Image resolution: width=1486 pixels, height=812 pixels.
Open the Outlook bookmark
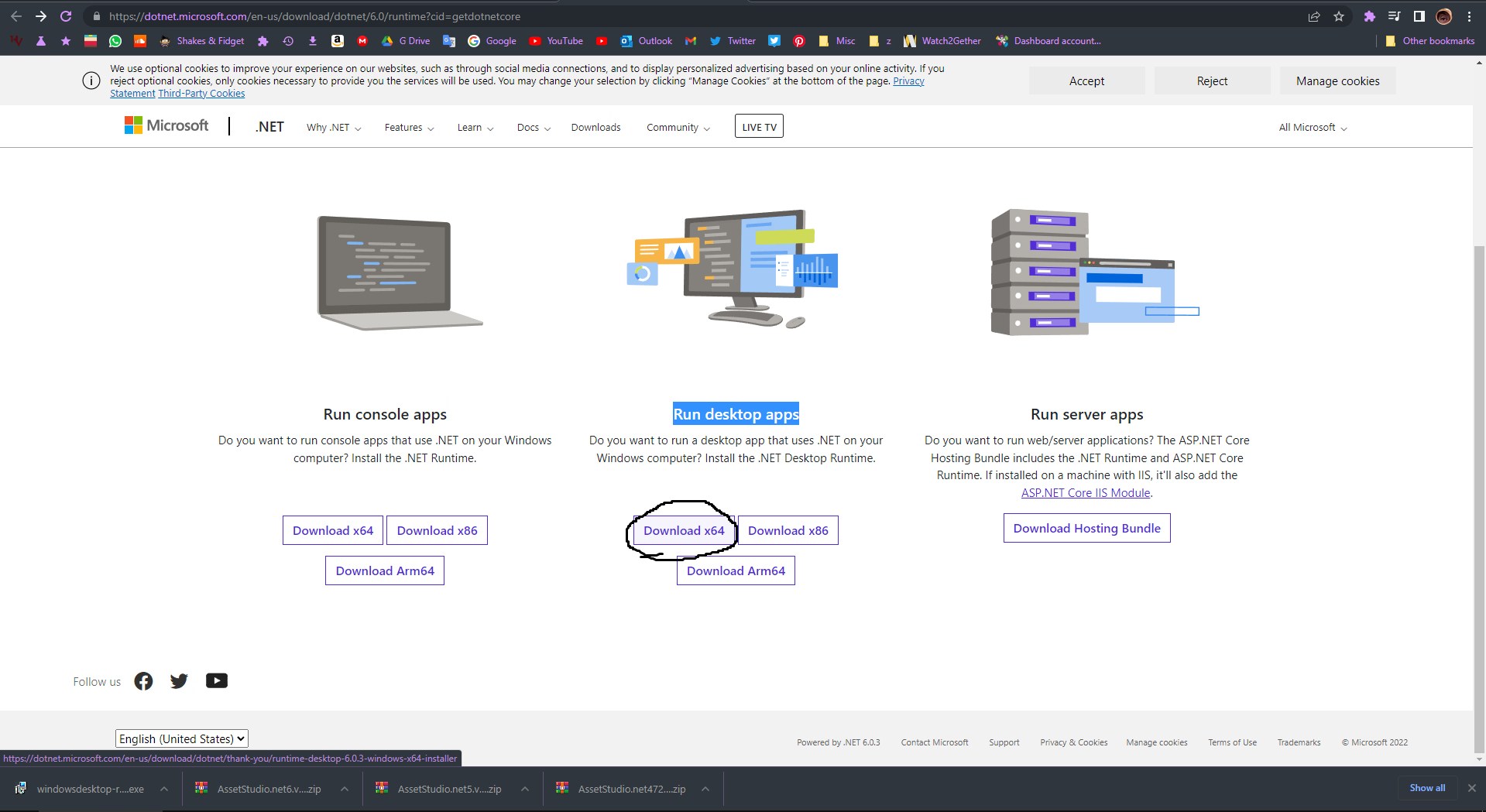tap(647, 41)
